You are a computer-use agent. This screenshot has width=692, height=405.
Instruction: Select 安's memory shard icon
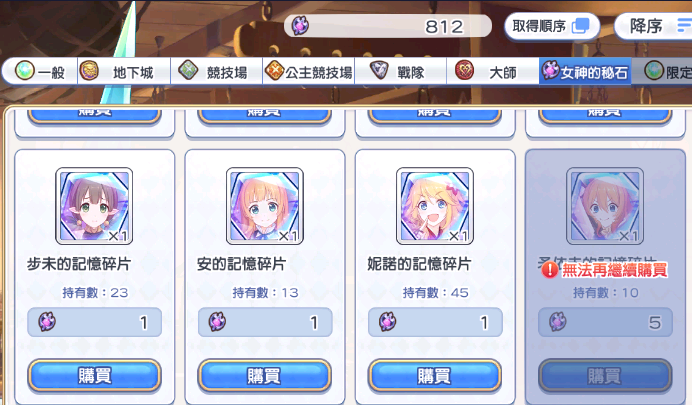tap(264, 206)
